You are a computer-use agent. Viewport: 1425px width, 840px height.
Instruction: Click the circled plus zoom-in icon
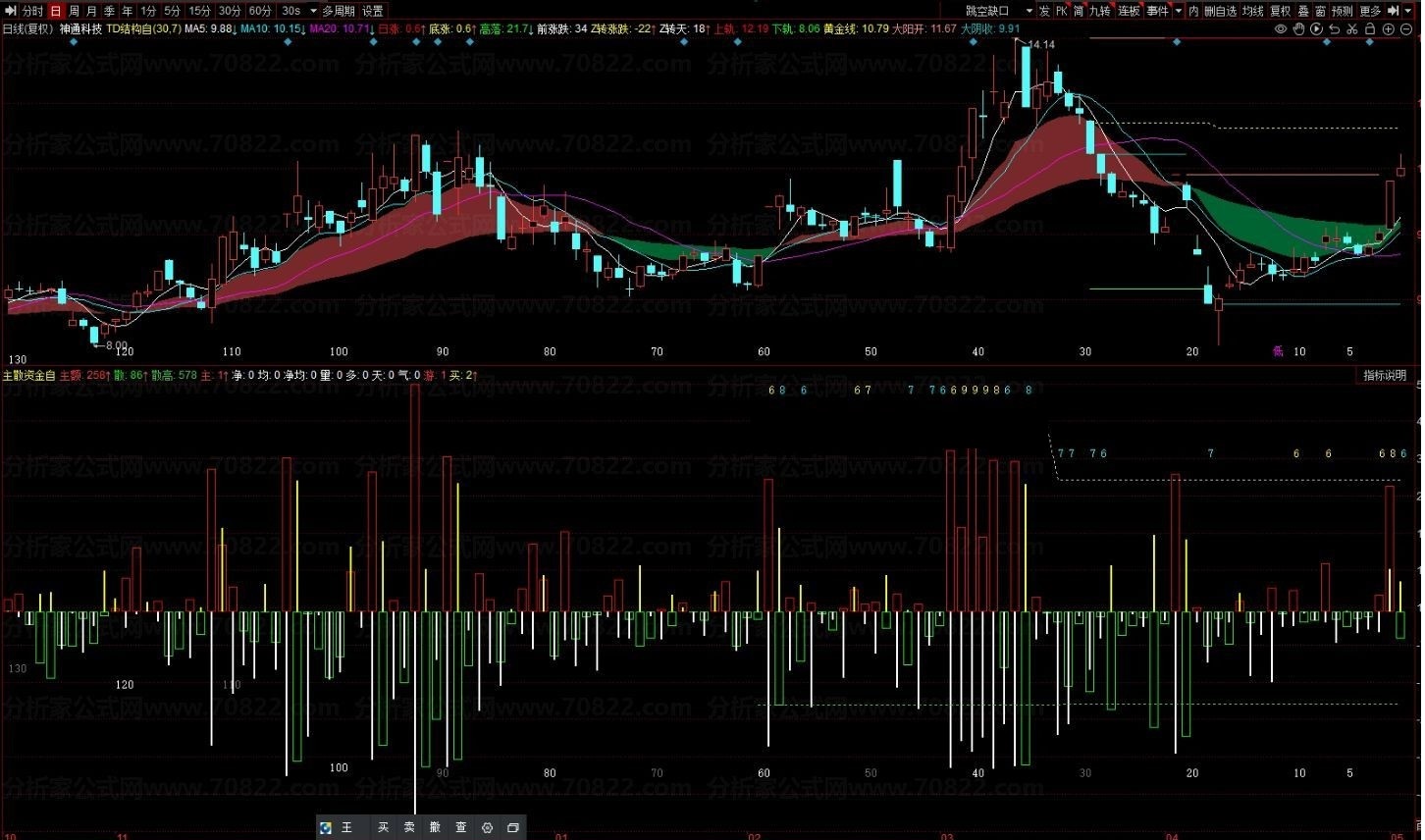click(x=1388, y=29)
